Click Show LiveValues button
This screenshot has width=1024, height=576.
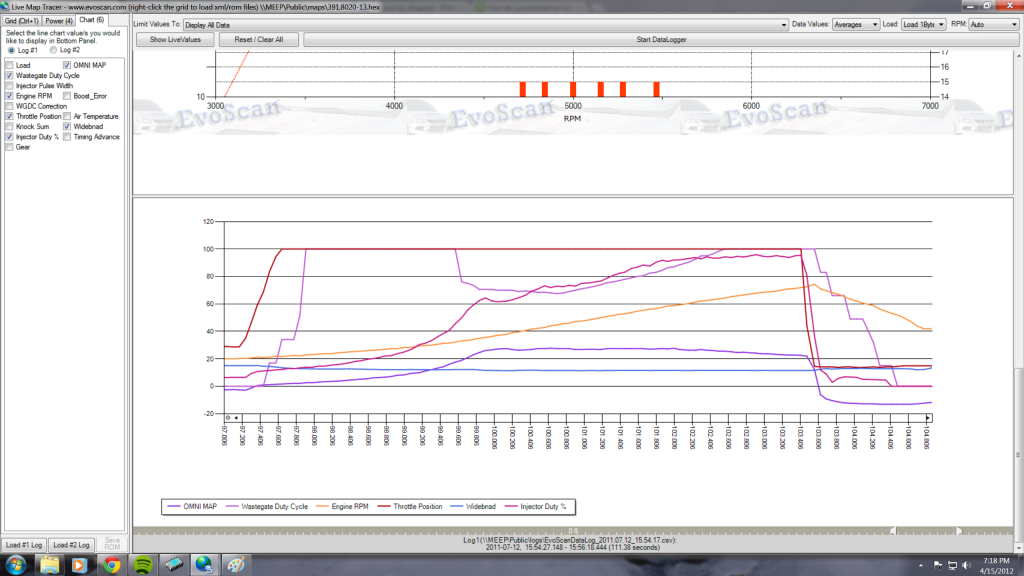[x=175, y=40]
